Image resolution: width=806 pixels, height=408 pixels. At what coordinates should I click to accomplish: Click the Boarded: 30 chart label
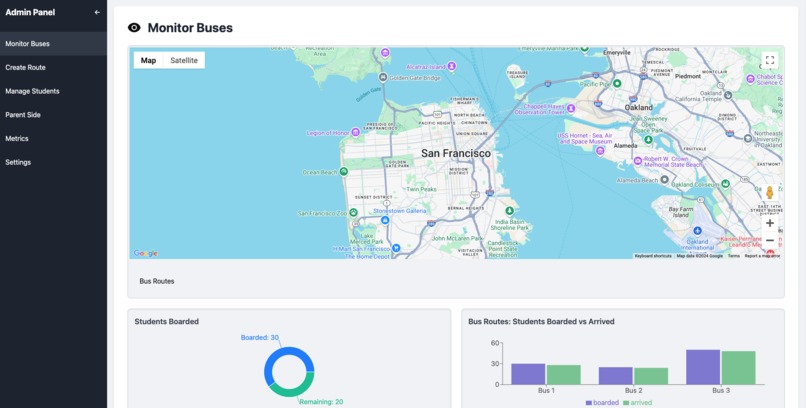coord(260,338)
